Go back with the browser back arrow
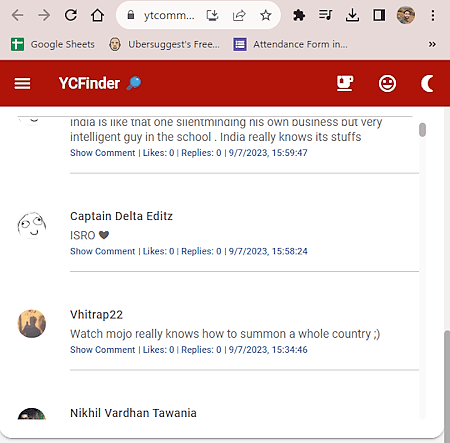This screenshot has height=443, width=450. (x=17, y=15)
